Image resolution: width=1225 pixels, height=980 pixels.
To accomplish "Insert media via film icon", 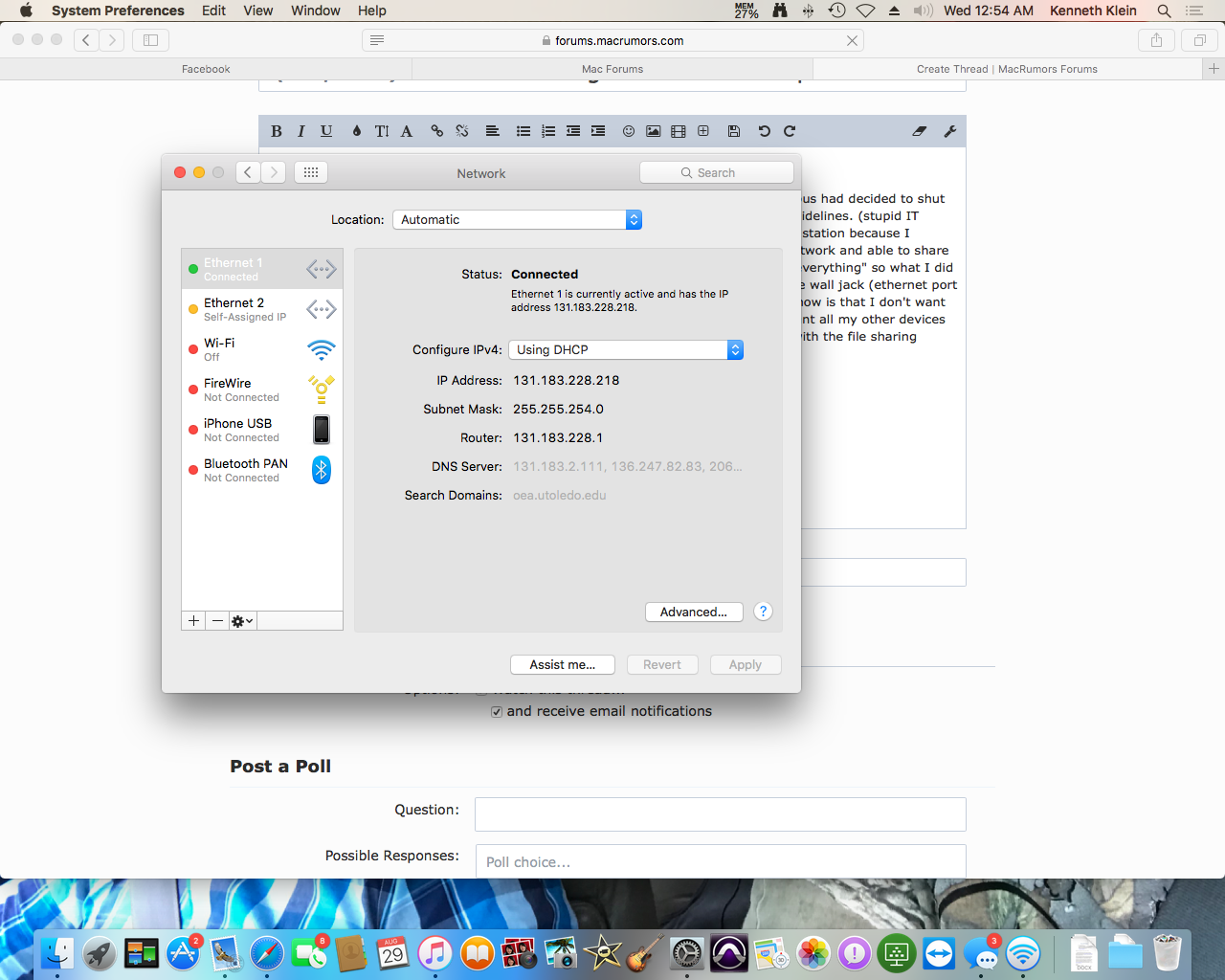I will coord(679,131).
